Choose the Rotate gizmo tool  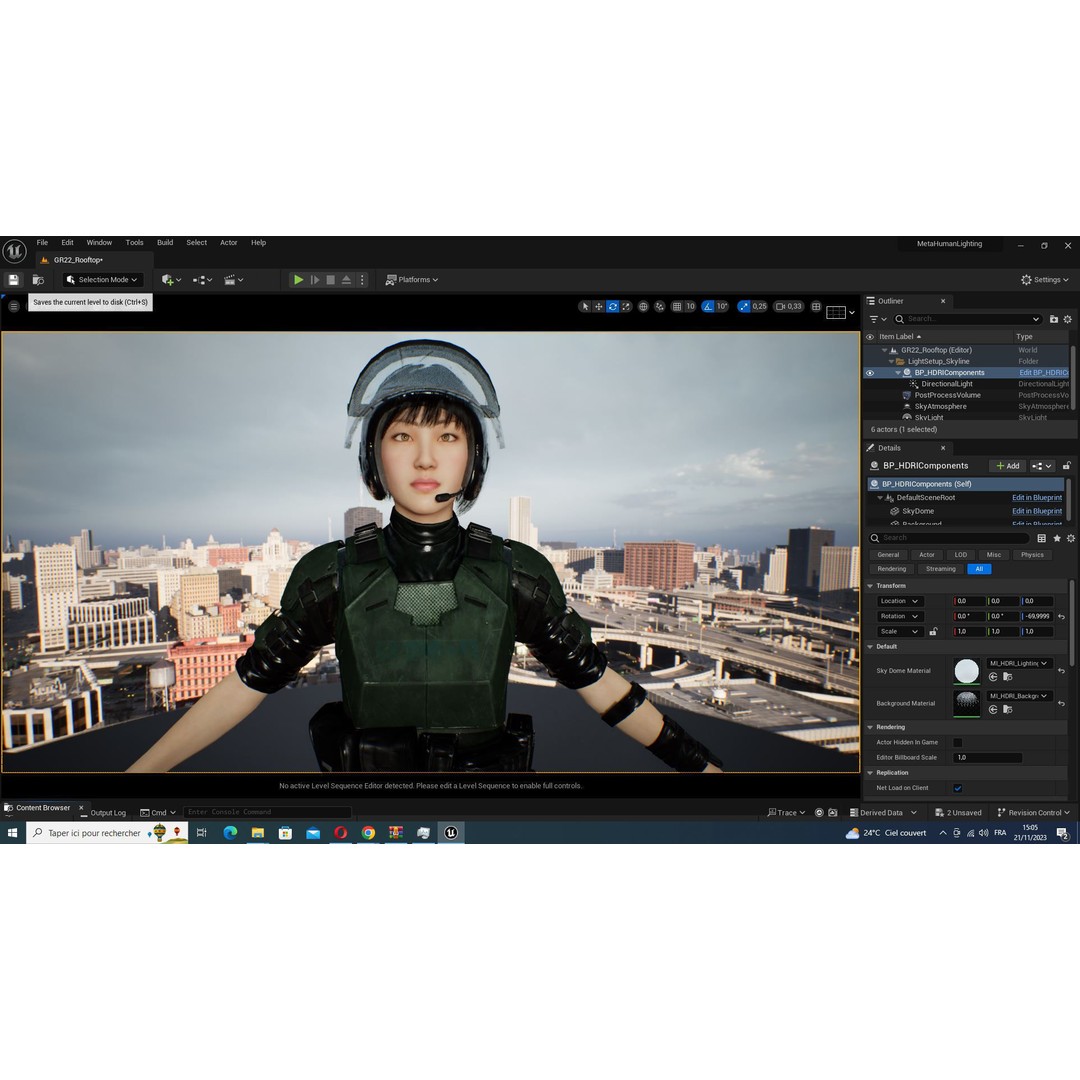pos(612,307)
